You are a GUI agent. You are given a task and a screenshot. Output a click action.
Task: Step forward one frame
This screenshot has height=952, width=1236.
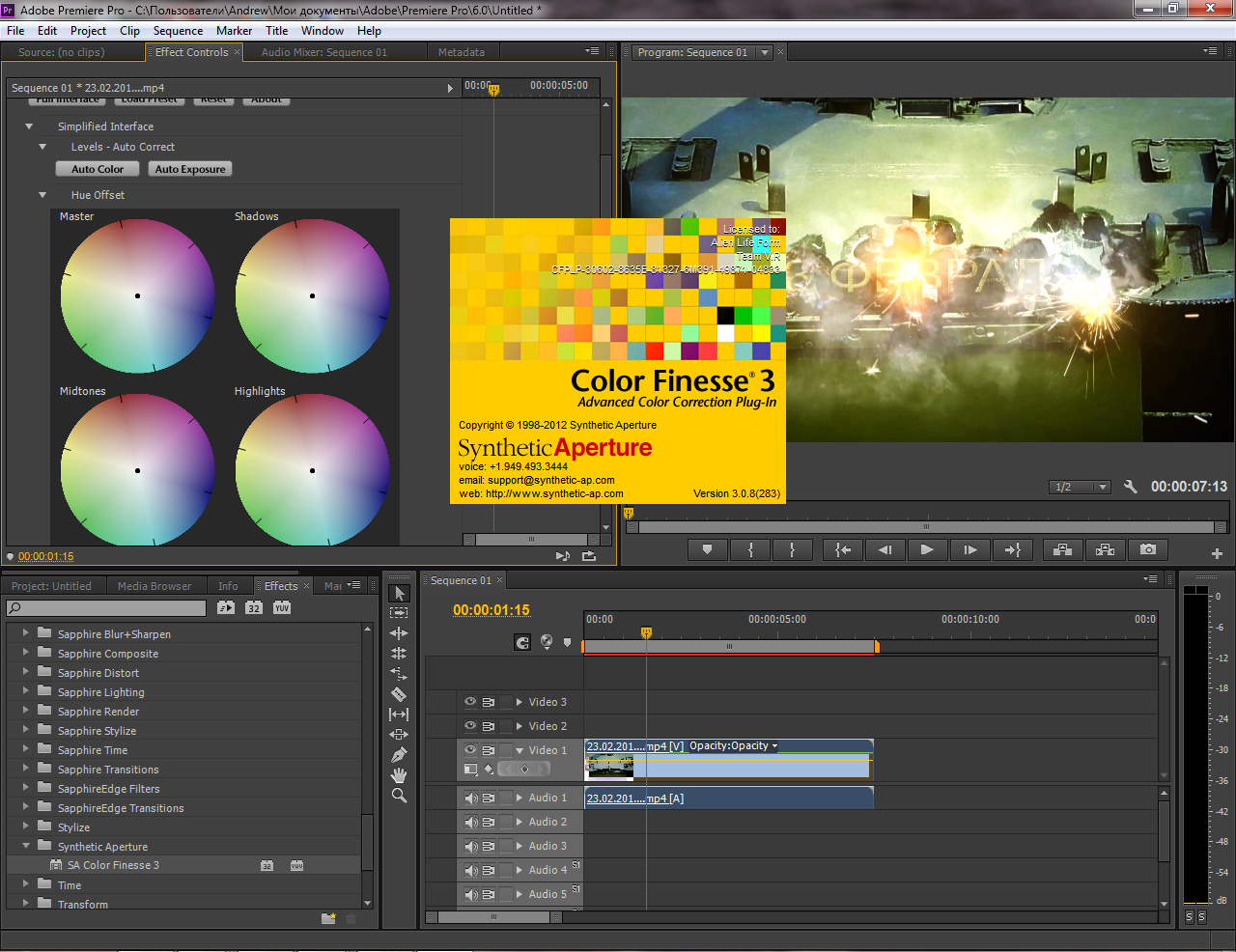point(969,549)
